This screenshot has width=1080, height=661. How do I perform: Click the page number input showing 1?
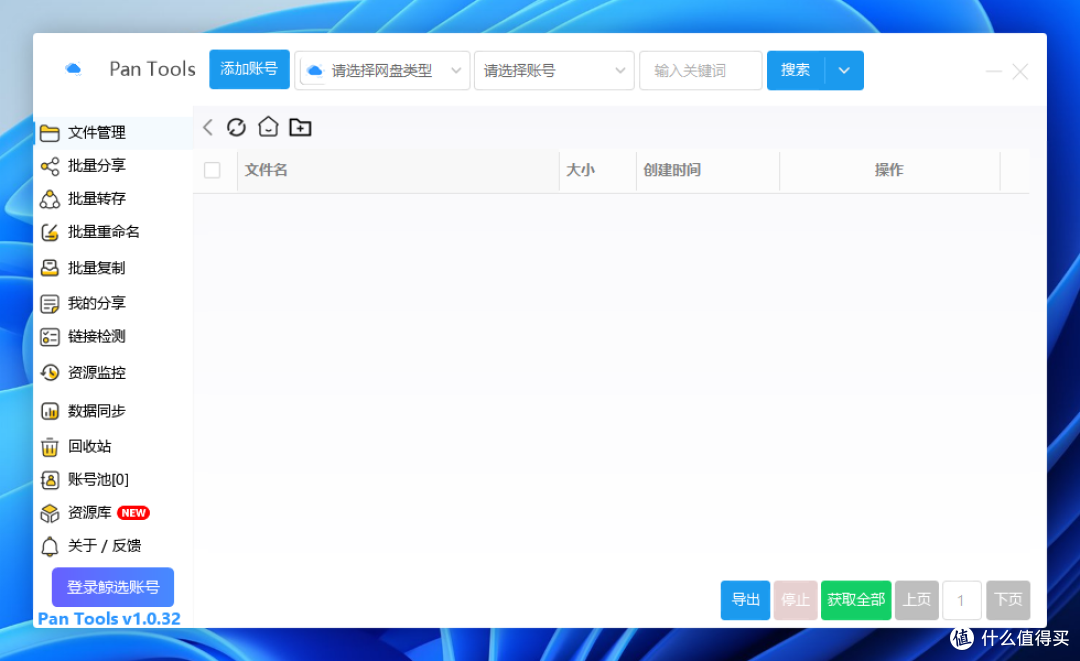962,600
